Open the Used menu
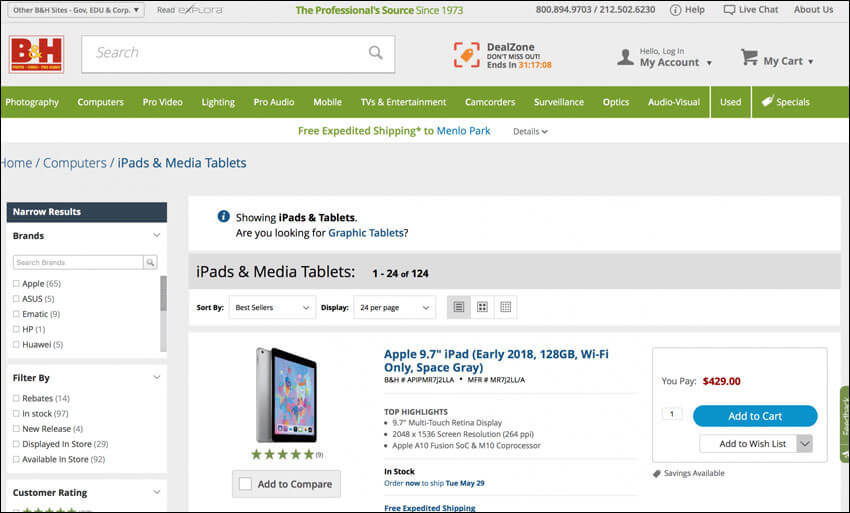The height and width of the screenshot is (513, 850). pos(730,102)
